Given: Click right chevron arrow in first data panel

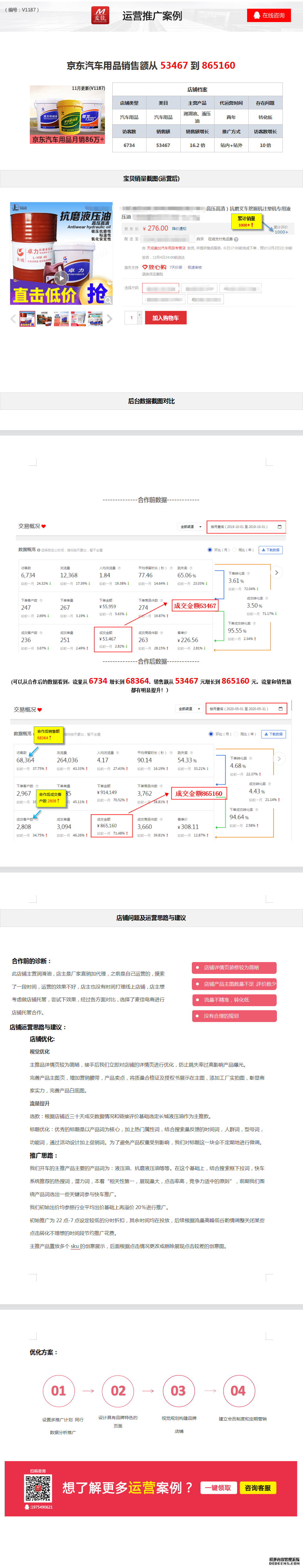Looking at the screenshot, I should coord(276,572).
